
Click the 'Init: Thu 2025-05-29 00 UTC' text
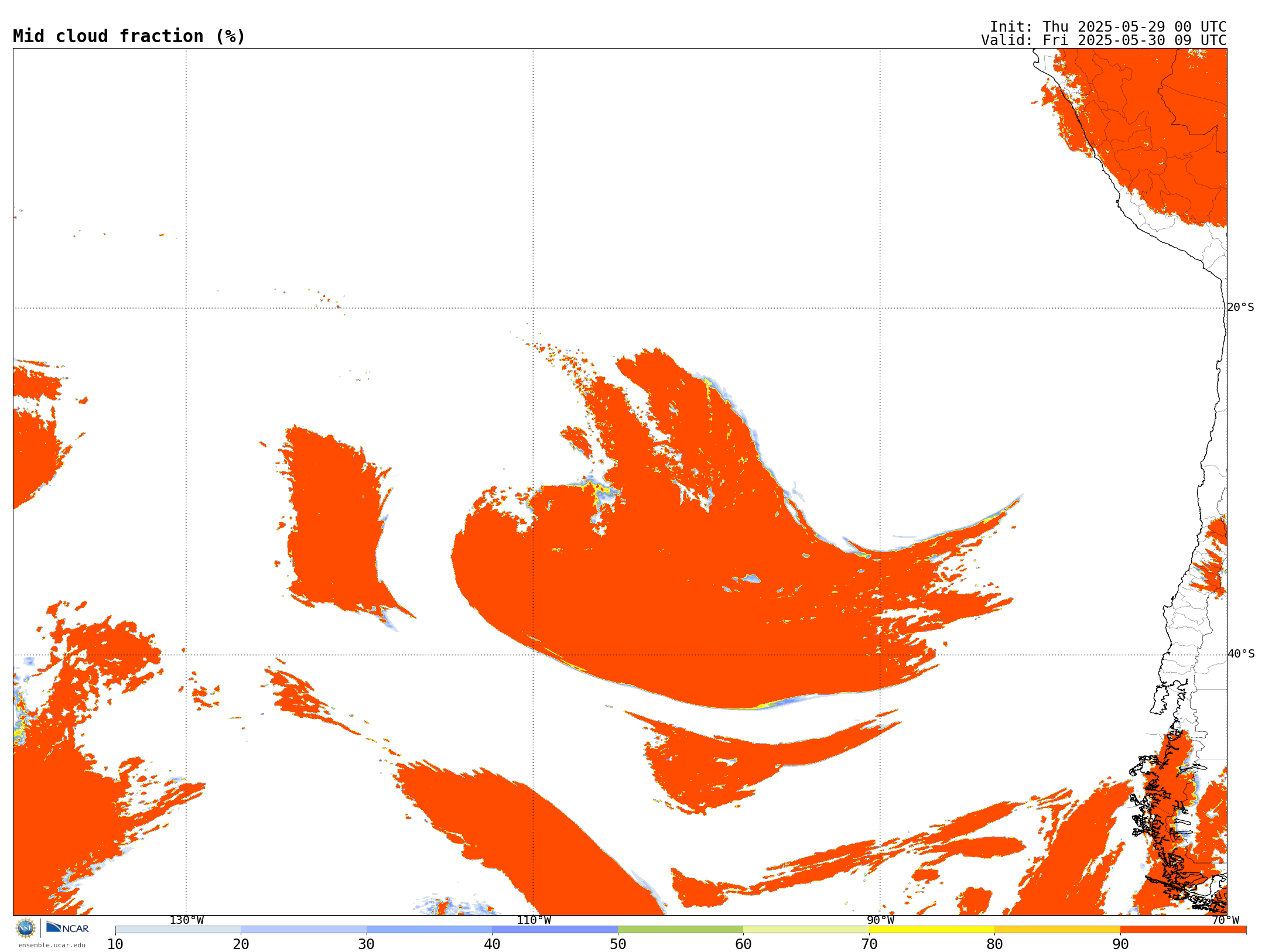1108,27
